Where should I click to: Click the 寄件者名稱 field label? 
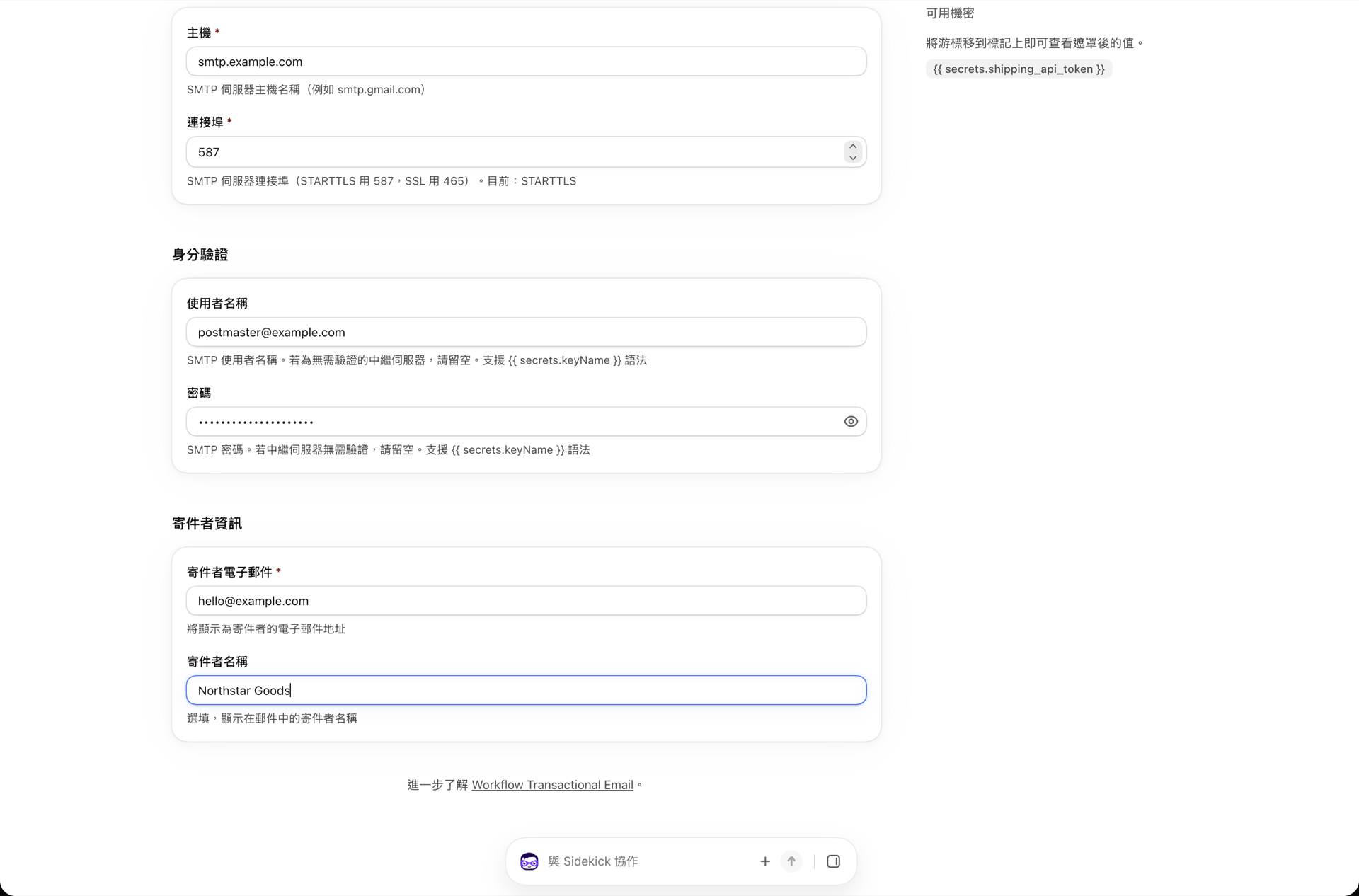(217, 662)
